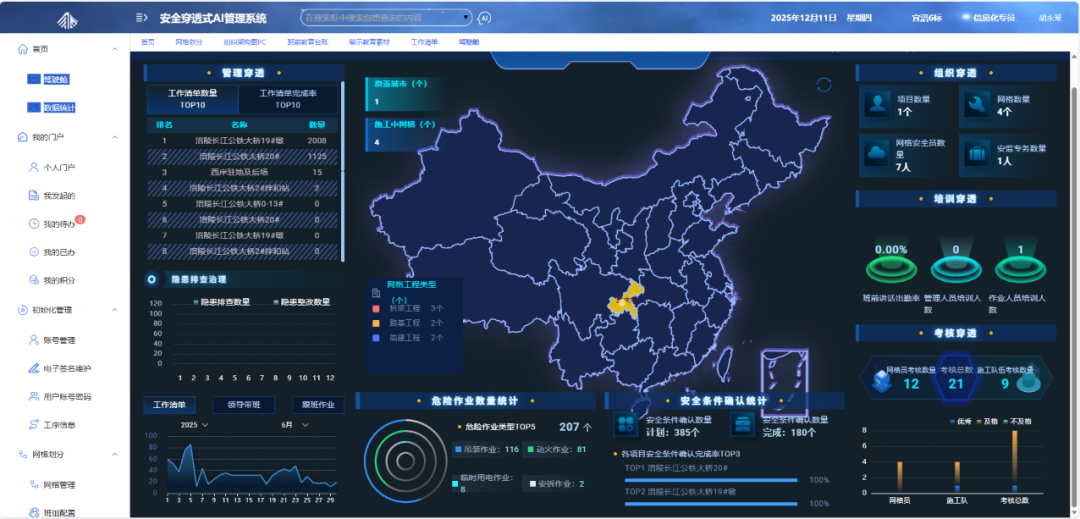
Task: Click the AI assistant icon beside search
Action: tap(485, 18)
